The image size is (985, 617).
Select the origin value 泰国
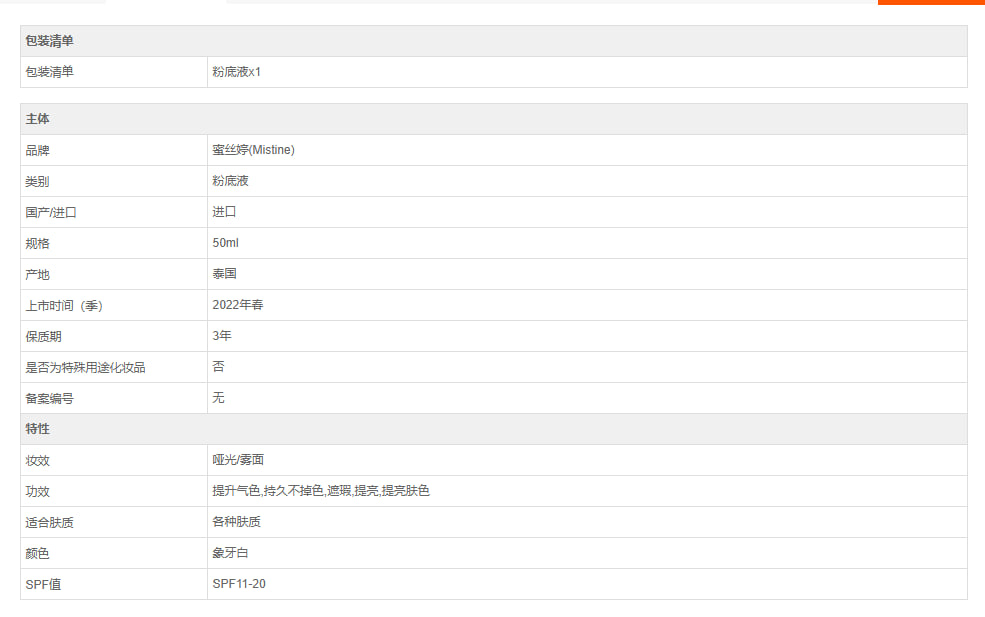pos(224,274)
